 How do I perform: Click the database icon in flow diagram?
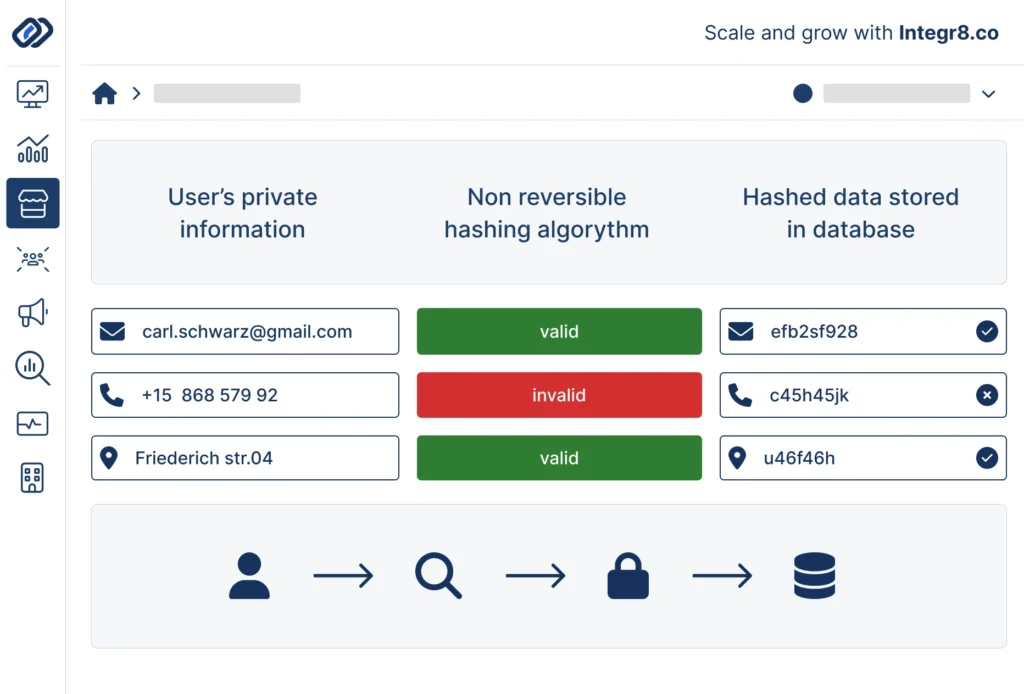tap(814, 576)
